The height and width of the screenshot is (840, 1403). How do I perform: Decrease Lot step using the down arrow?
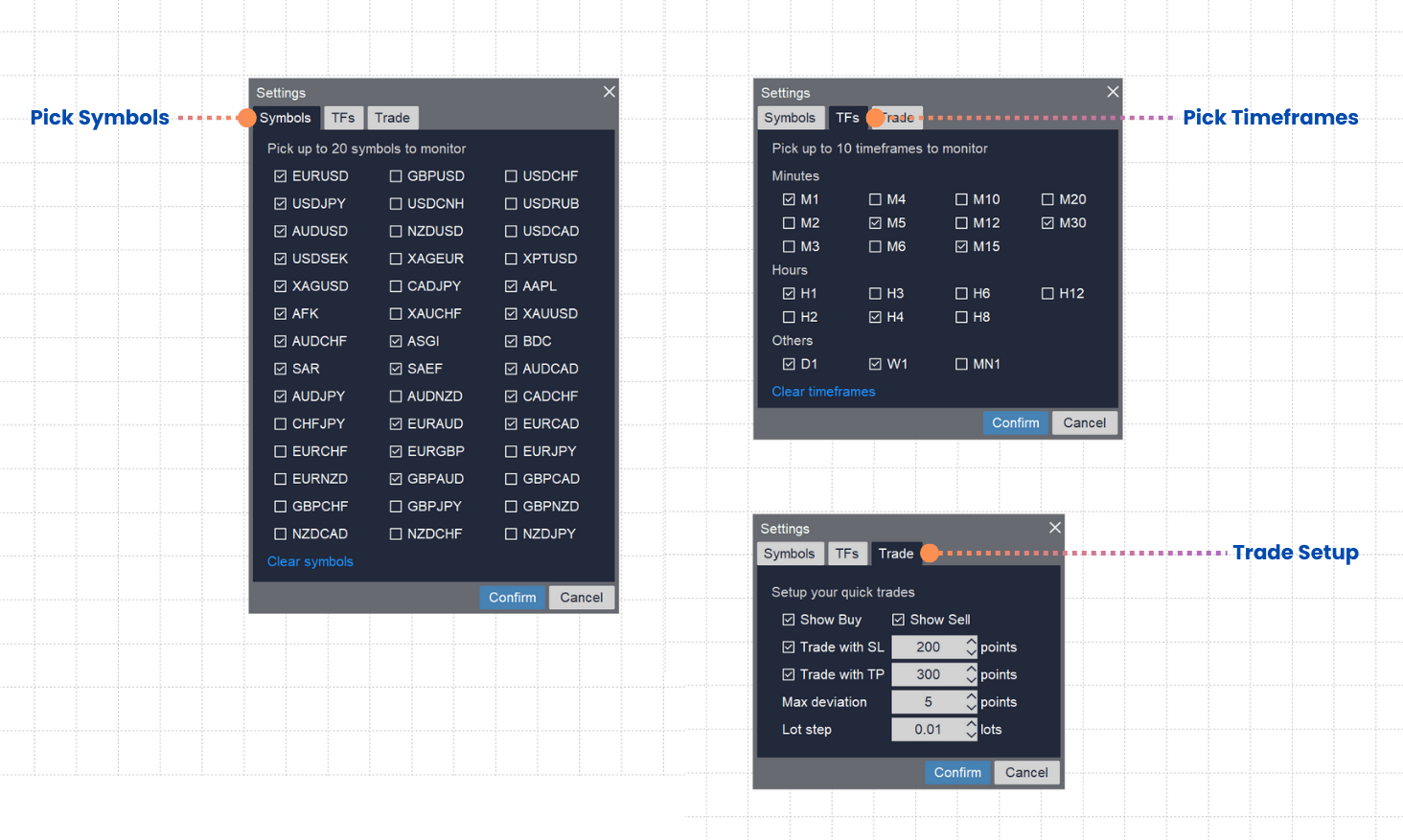pos(972,736)
